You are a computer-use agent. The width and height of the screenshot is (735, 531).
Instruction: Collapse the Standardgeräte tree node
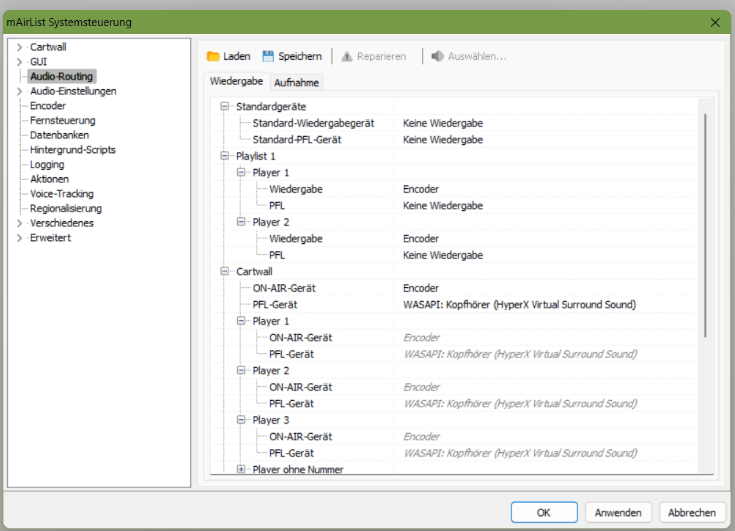click(225, 106)
